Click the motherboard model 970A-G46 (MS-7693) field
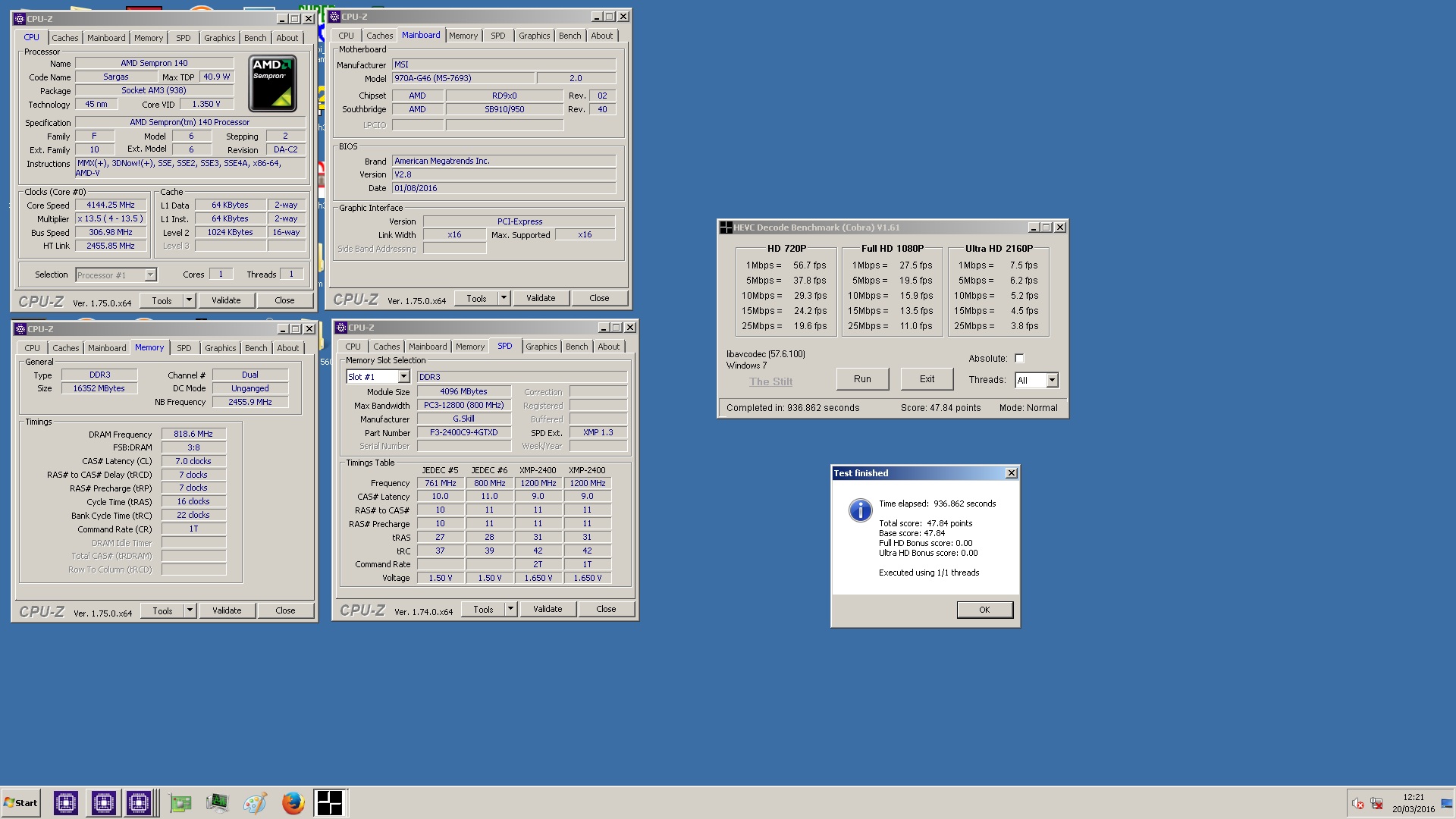1456x819 pixels. point(463,78)
